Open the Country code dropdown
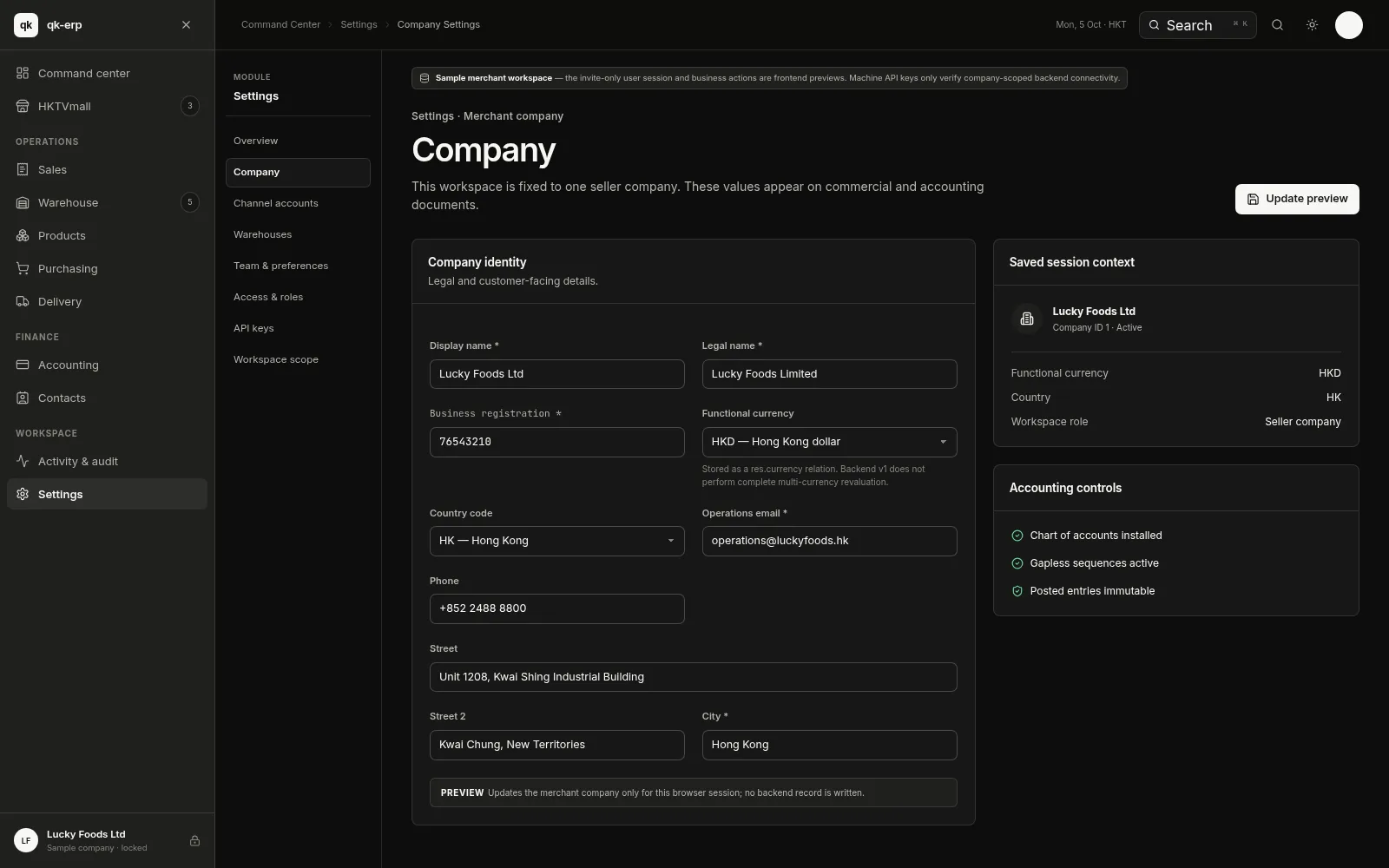 coord(556,541)
